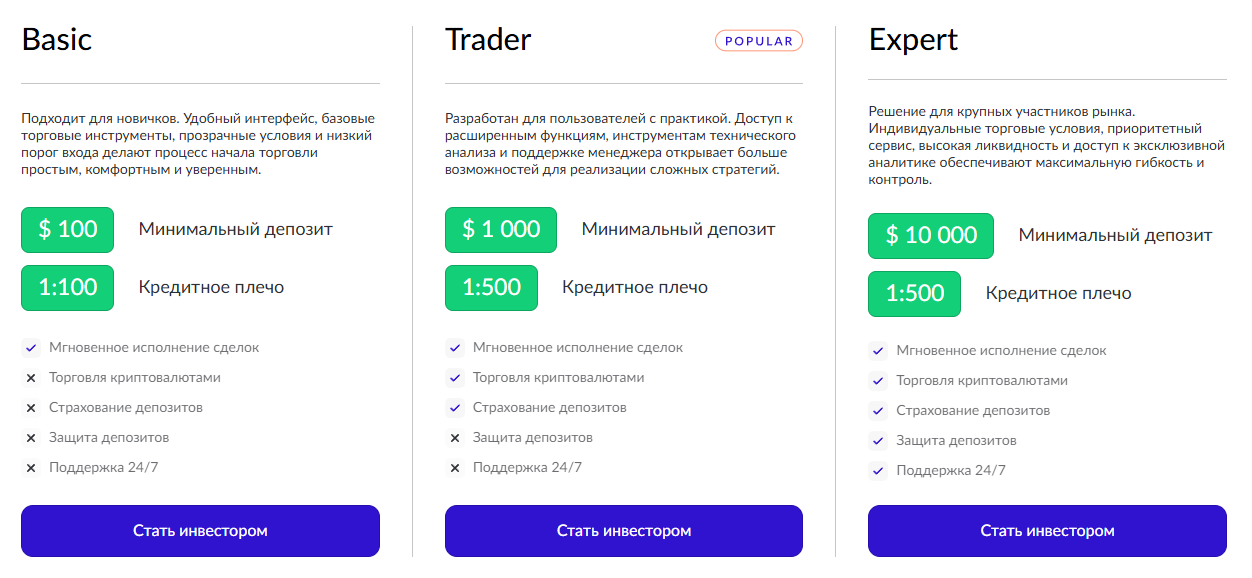The height and width of the screenshot is (578, 1252).
Task: Click the cross icon beside Торговля криптовалютами in Basic
Action: [29, 377]
